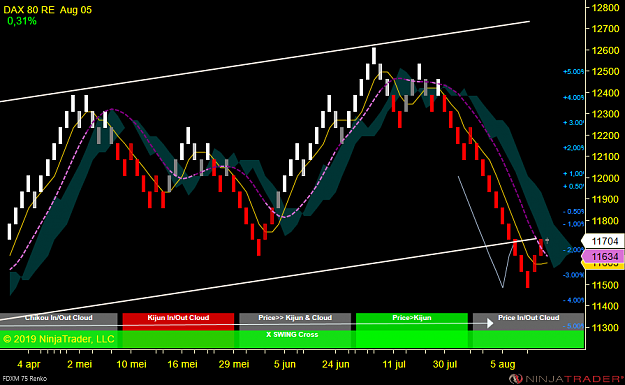Click the 11900 price axis label
625x385 pixels.
(605, 199)
